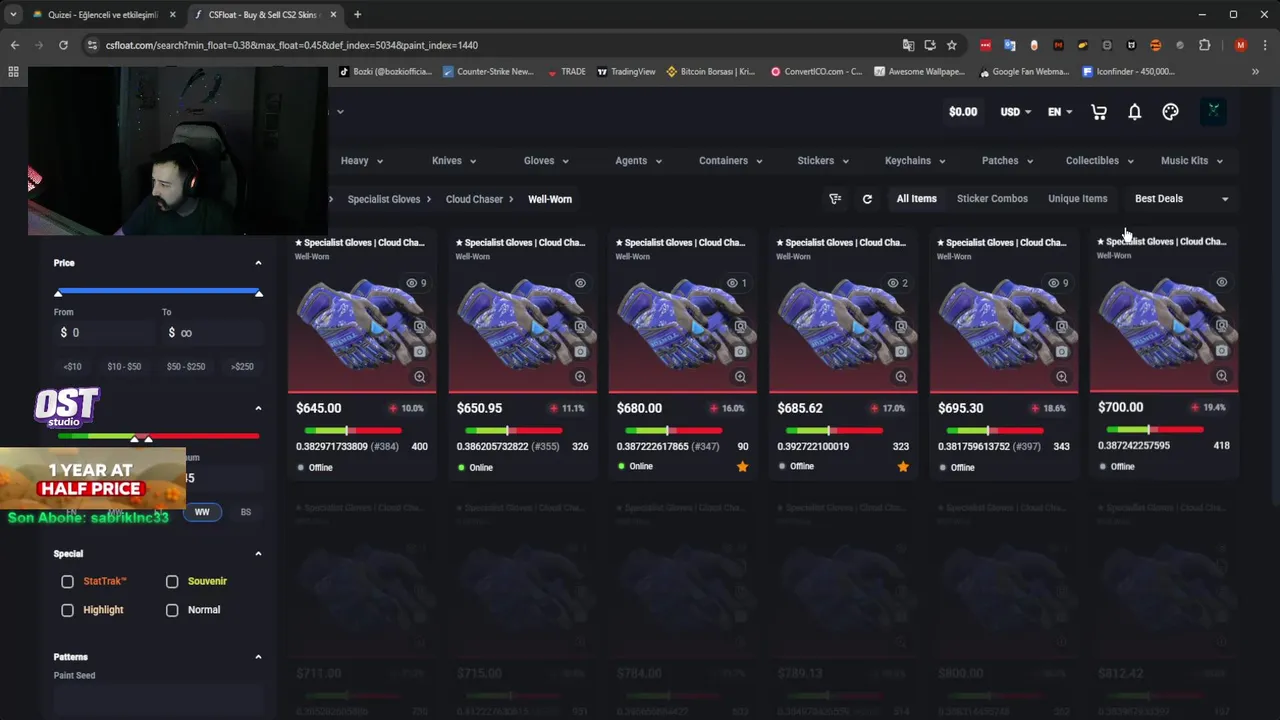
Task: Toggle the StatTrak checkbox
Action: point(67,581)
